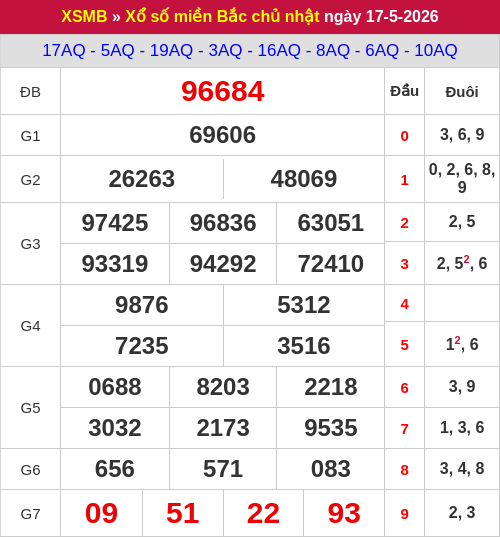Open Xổ số miền Bắc chủ nhật link

coord(223,16)
